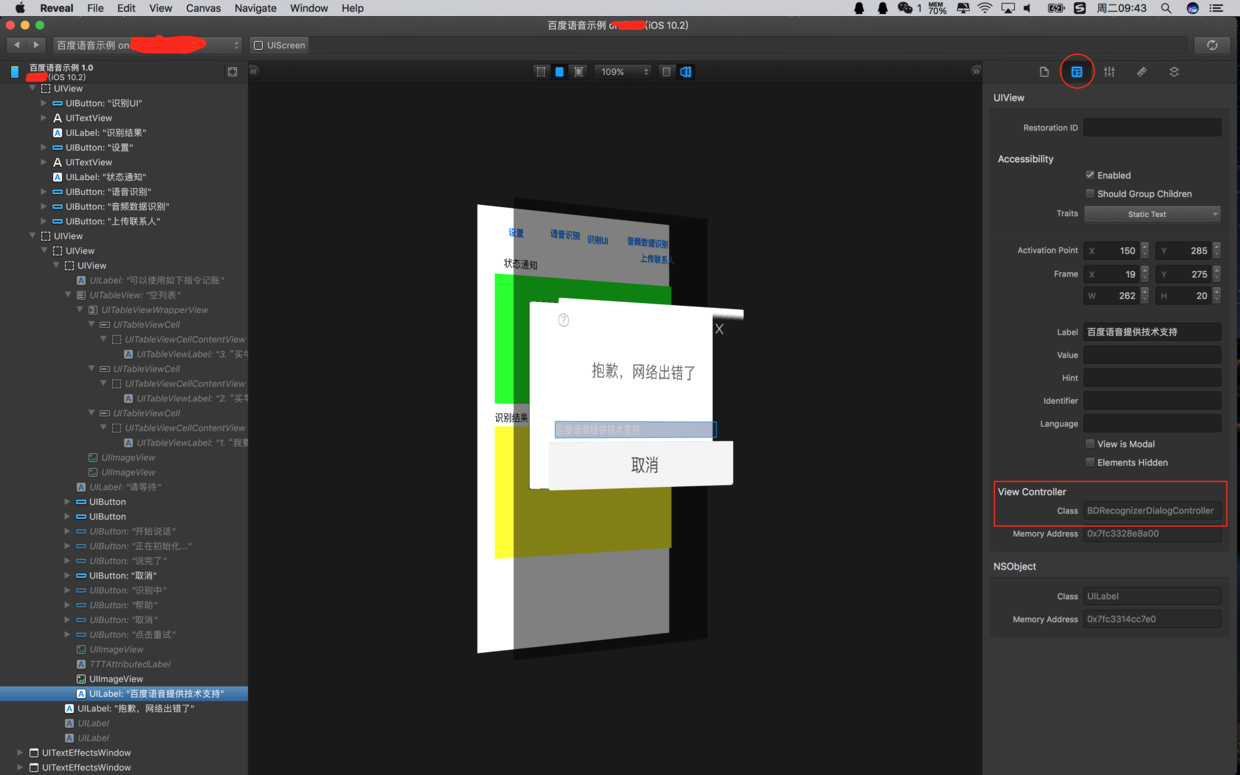Open the Identity inspector tab
The image size is (1240, 775).
coord(1077,72)
